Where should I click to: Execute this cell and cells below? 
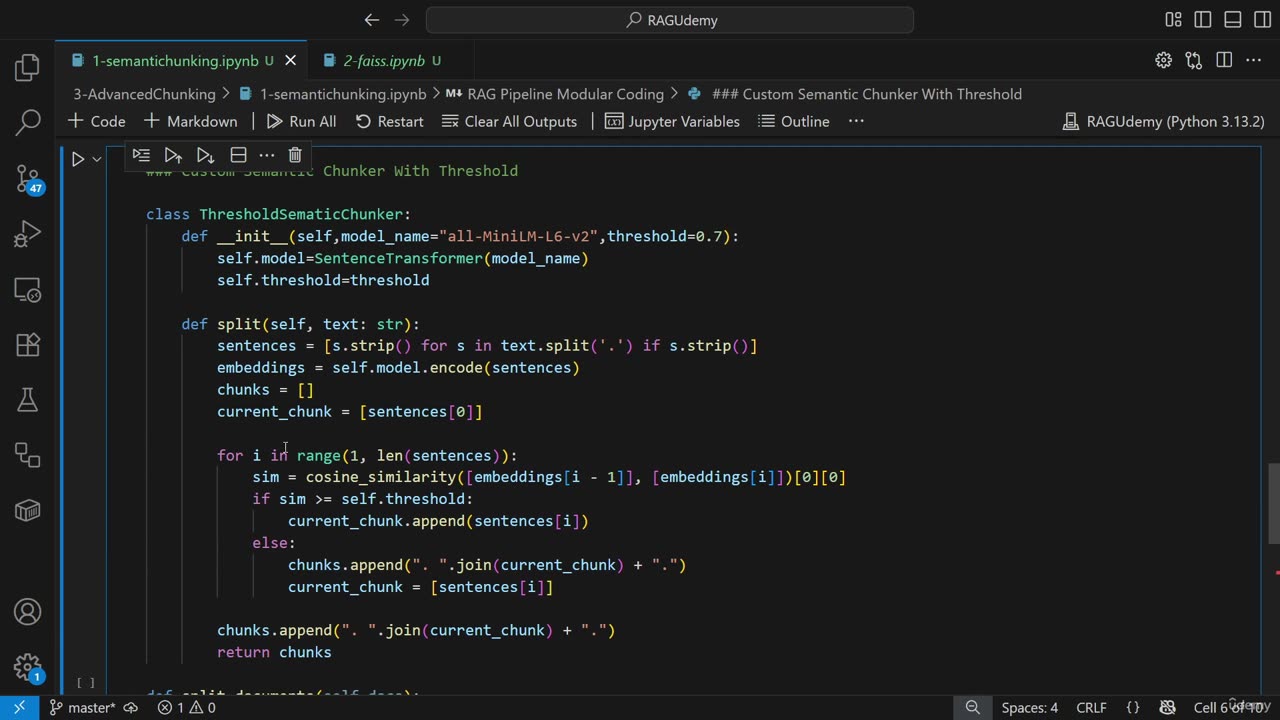(205, 155)
